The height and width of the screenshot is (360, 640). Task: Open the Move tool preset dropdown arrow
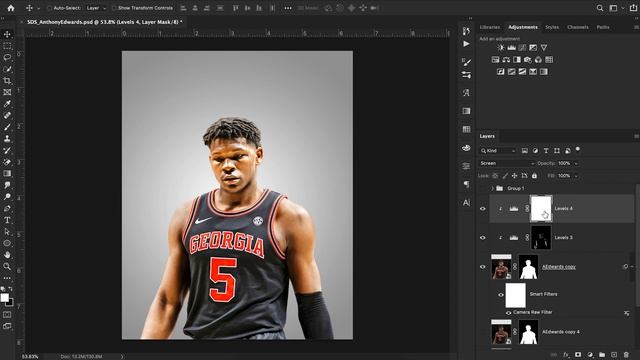click(x=39, y=8)
